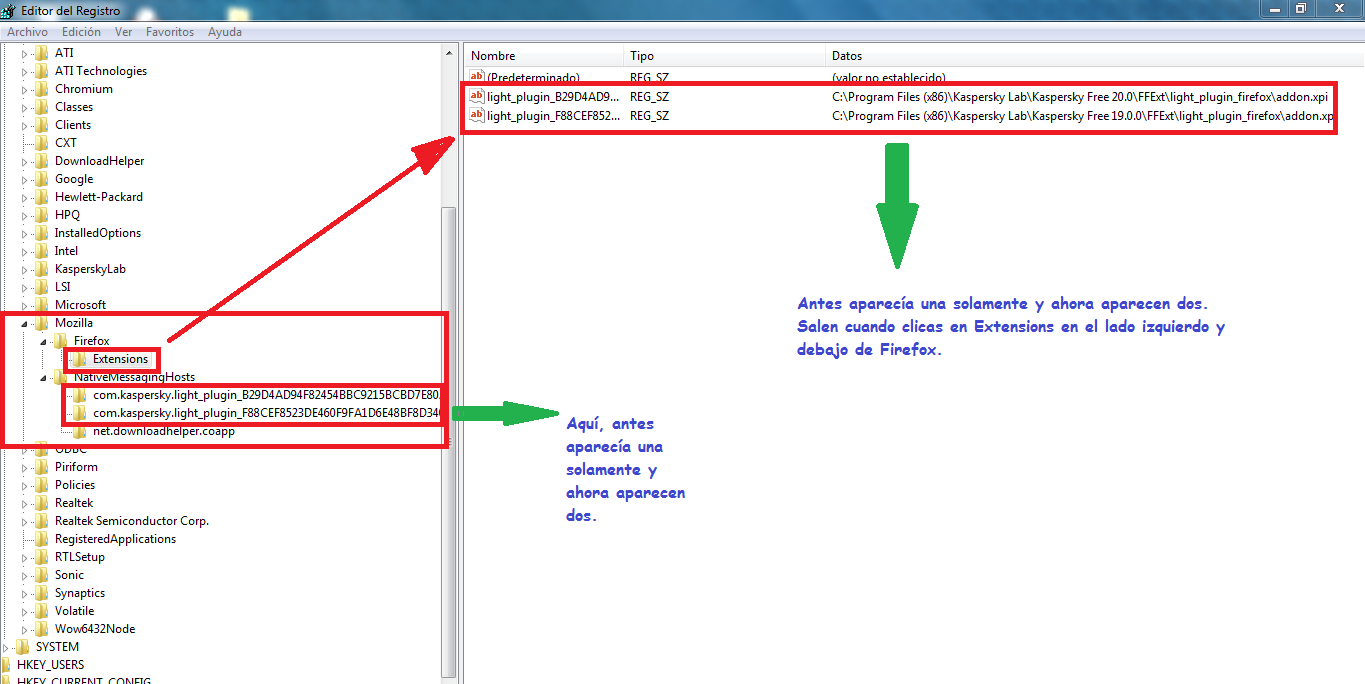The height and width of the screenshot is (684, 1365).
Task: Click the Chromium folder icon
Action: pyautogui.click(x=42, y=89)
